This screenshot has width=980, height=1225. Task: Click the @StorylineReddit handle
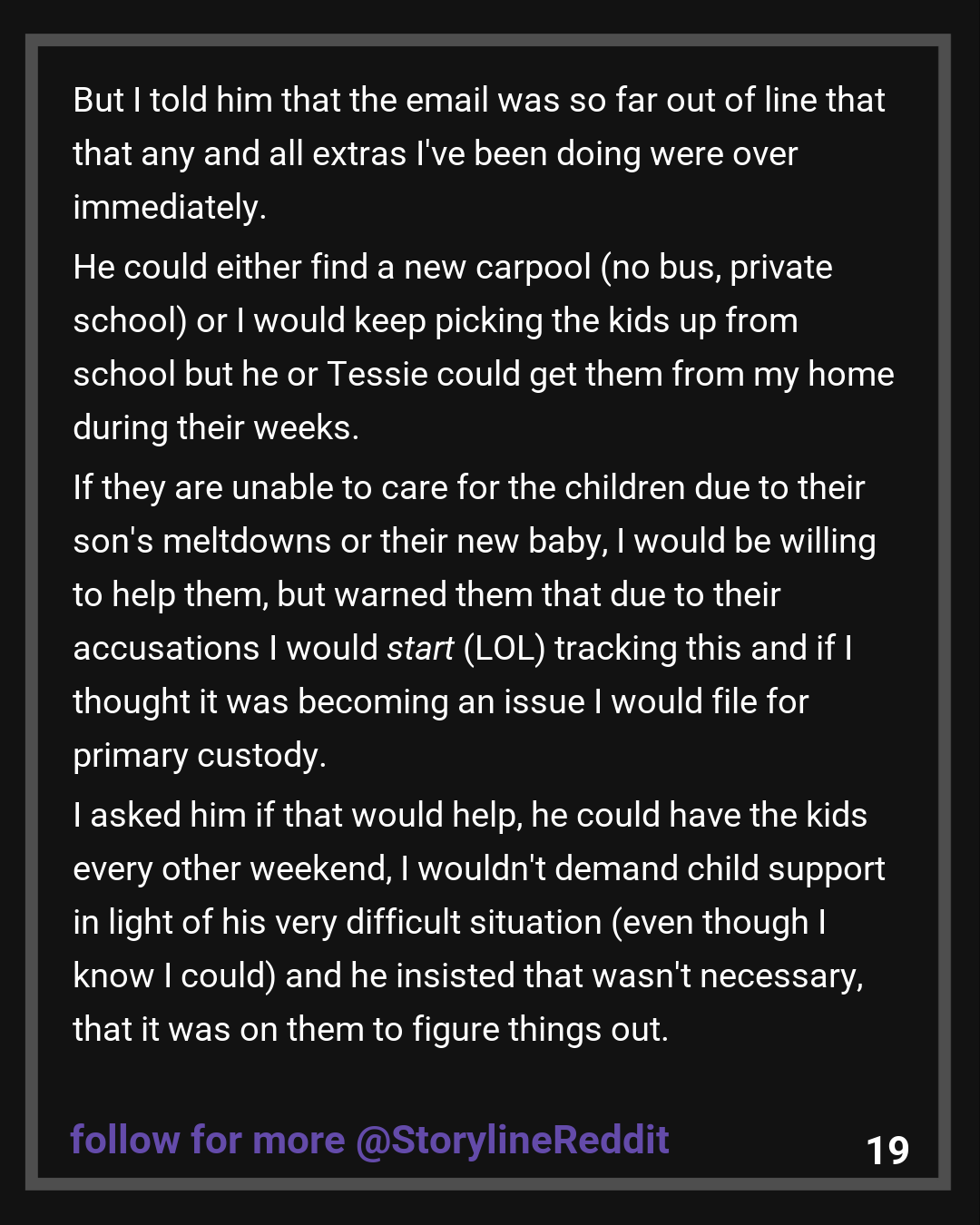click(513, 1140)
